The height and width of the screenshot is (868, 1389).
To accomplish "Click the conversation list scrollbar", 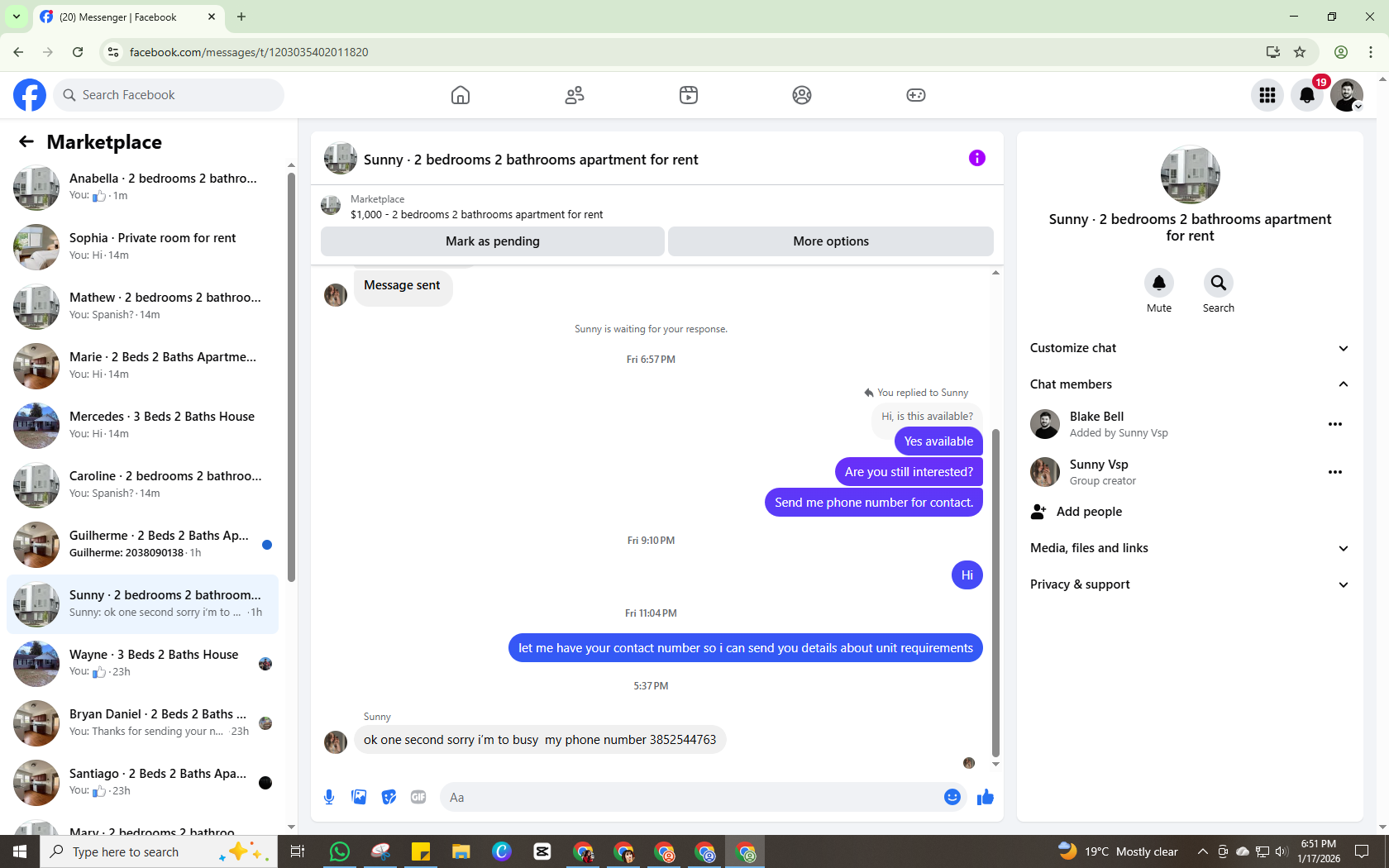I will pyautogui.click(x=291, y=377).
